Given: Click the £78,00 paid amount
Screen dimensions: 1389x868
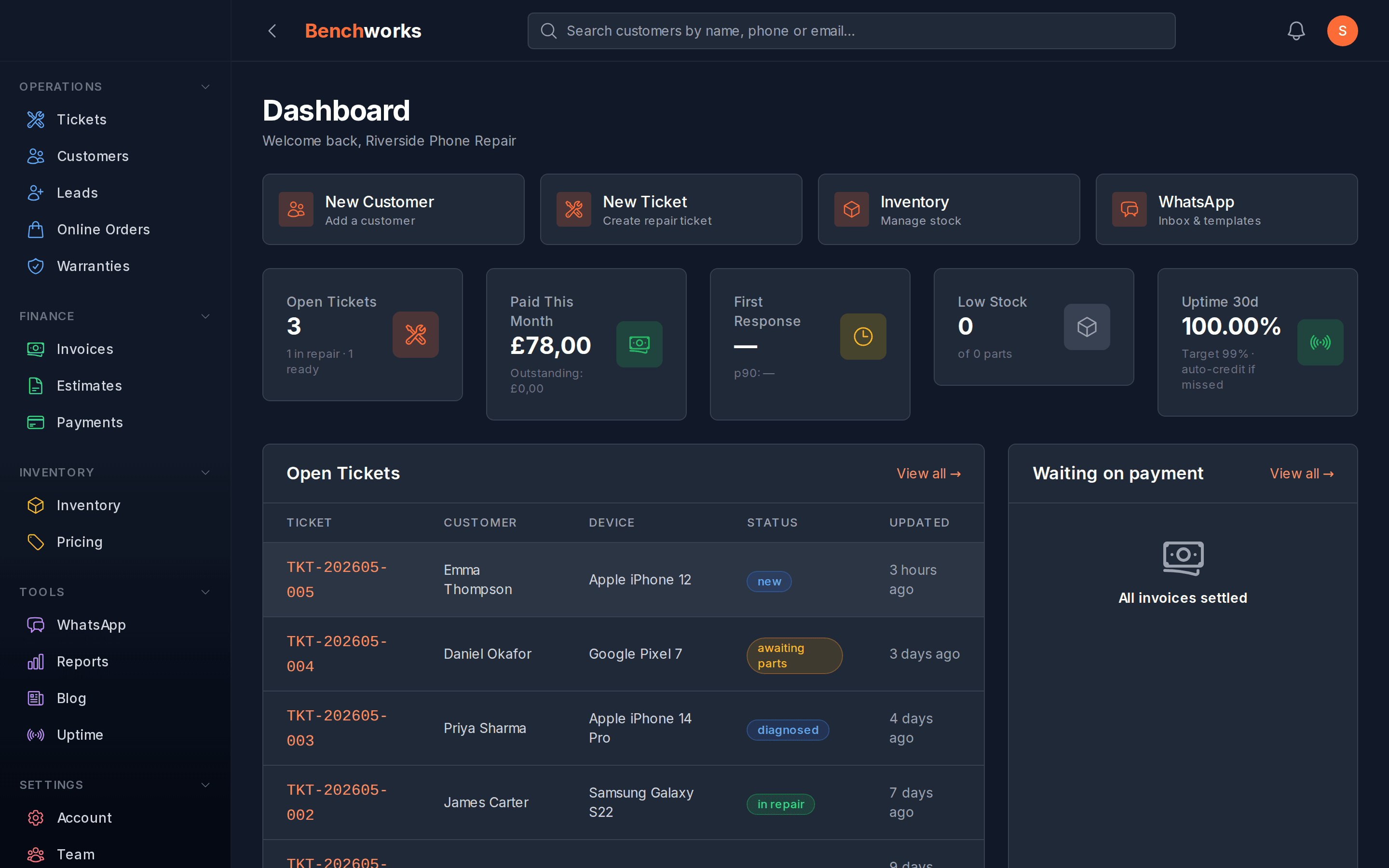Looking at the screenshot, I should [x=550, y=346].
